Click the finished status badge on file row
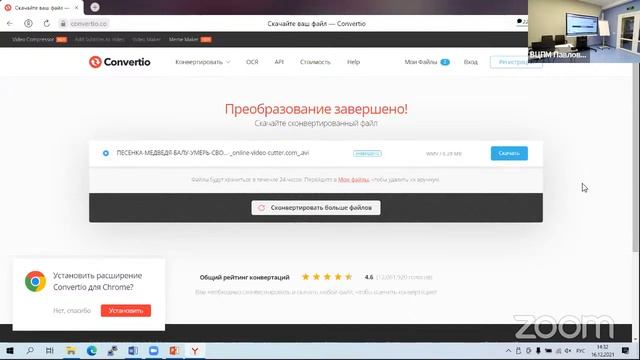 [x=367, y=153]
